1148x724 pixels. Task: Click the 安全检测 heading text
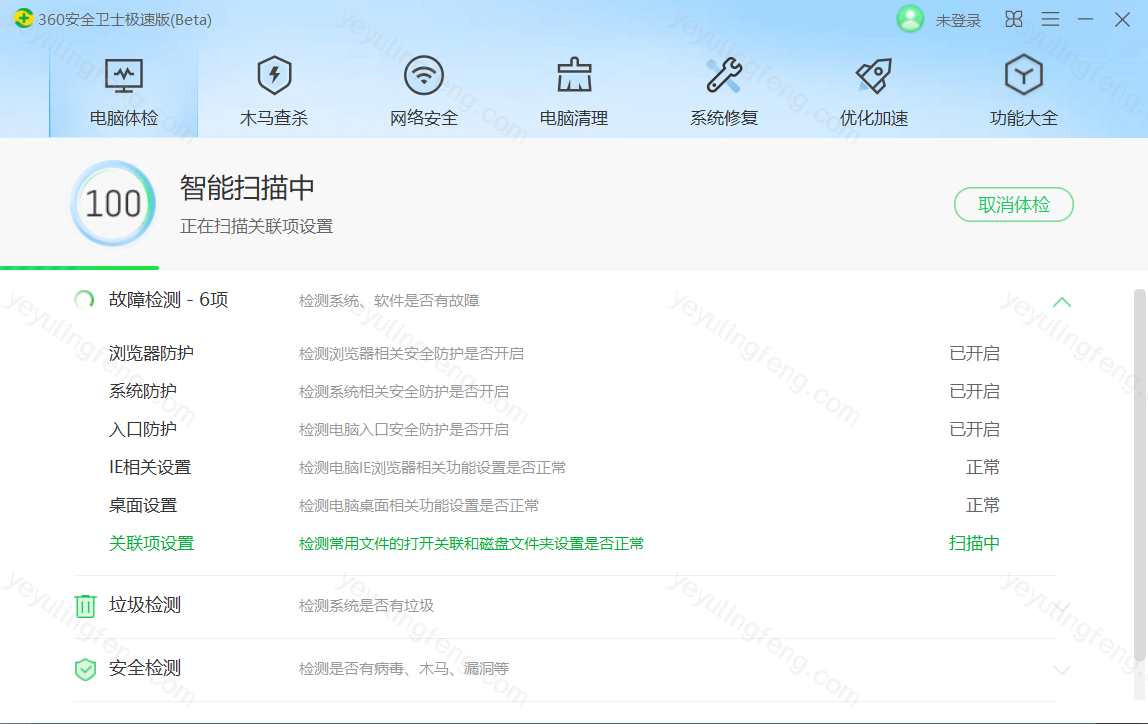coord(145,668)
